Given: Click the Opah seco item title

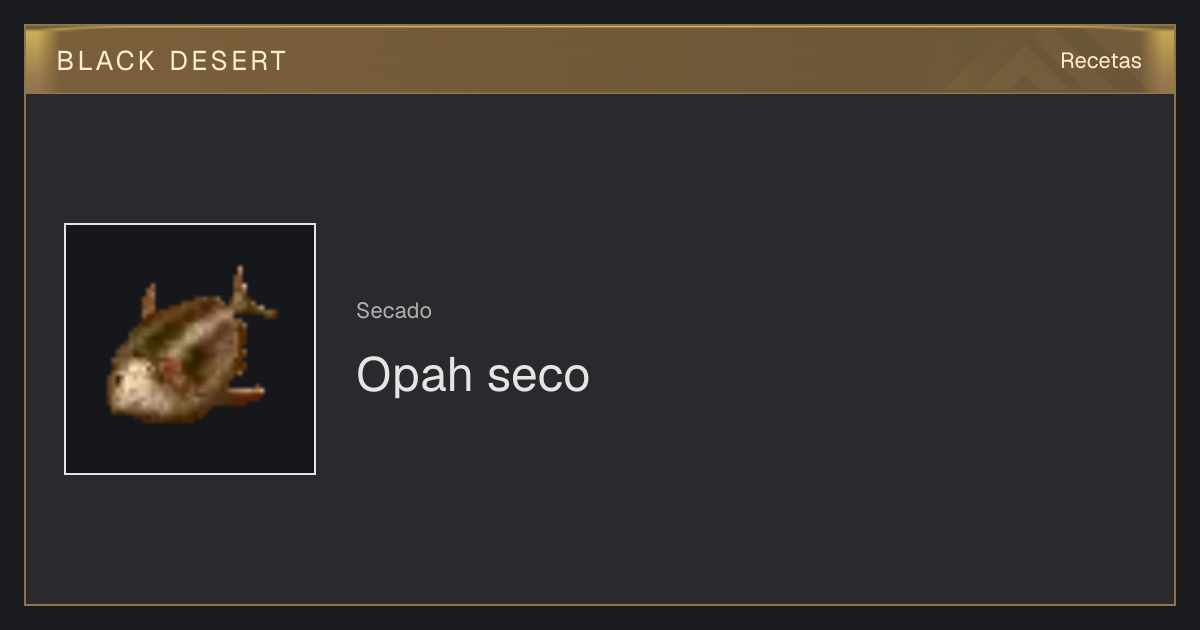Looking at the screenshot, I should click(x=473, y=374).
